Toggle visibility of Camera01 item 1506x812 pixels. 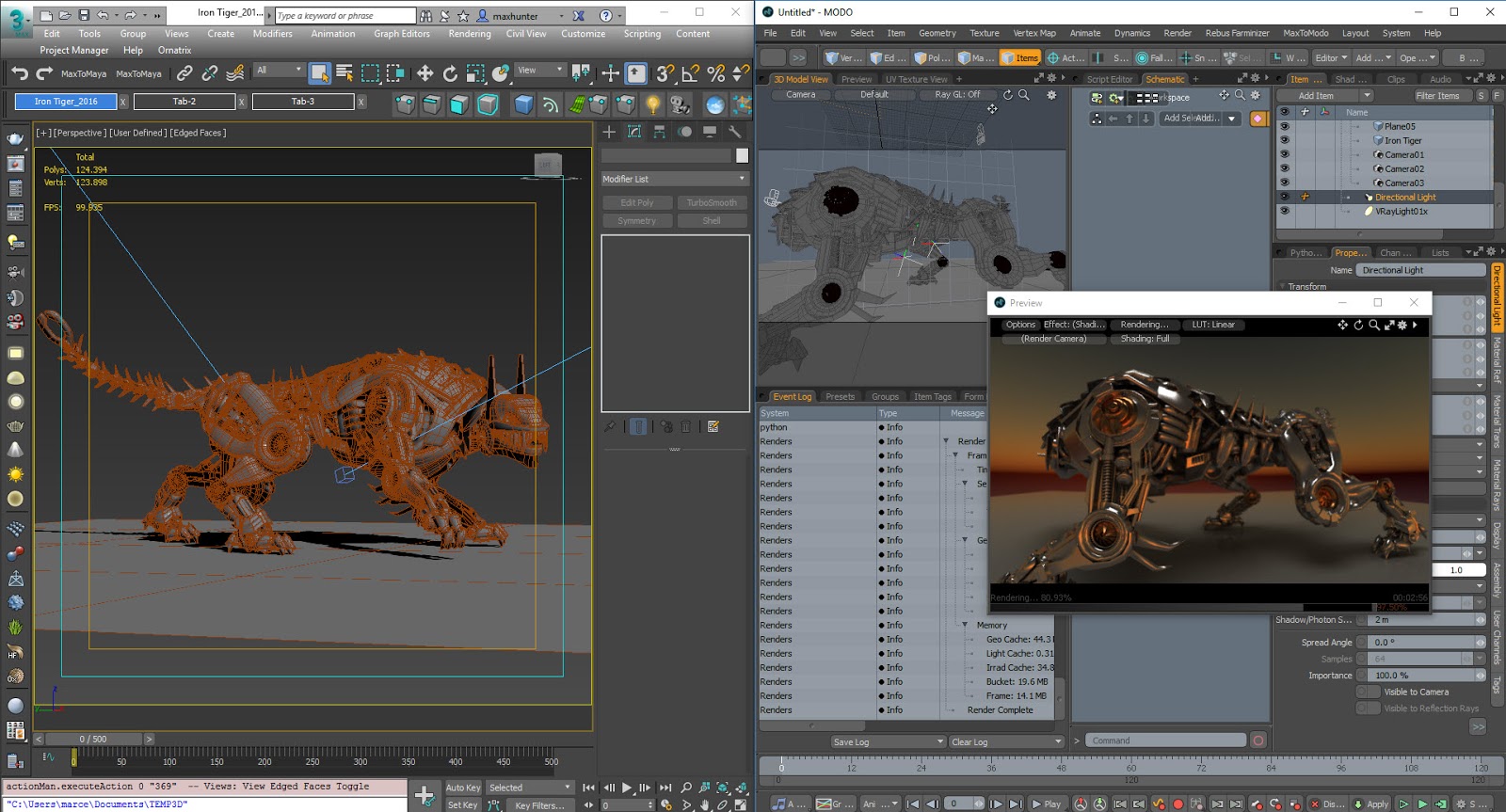(1284, 154)
